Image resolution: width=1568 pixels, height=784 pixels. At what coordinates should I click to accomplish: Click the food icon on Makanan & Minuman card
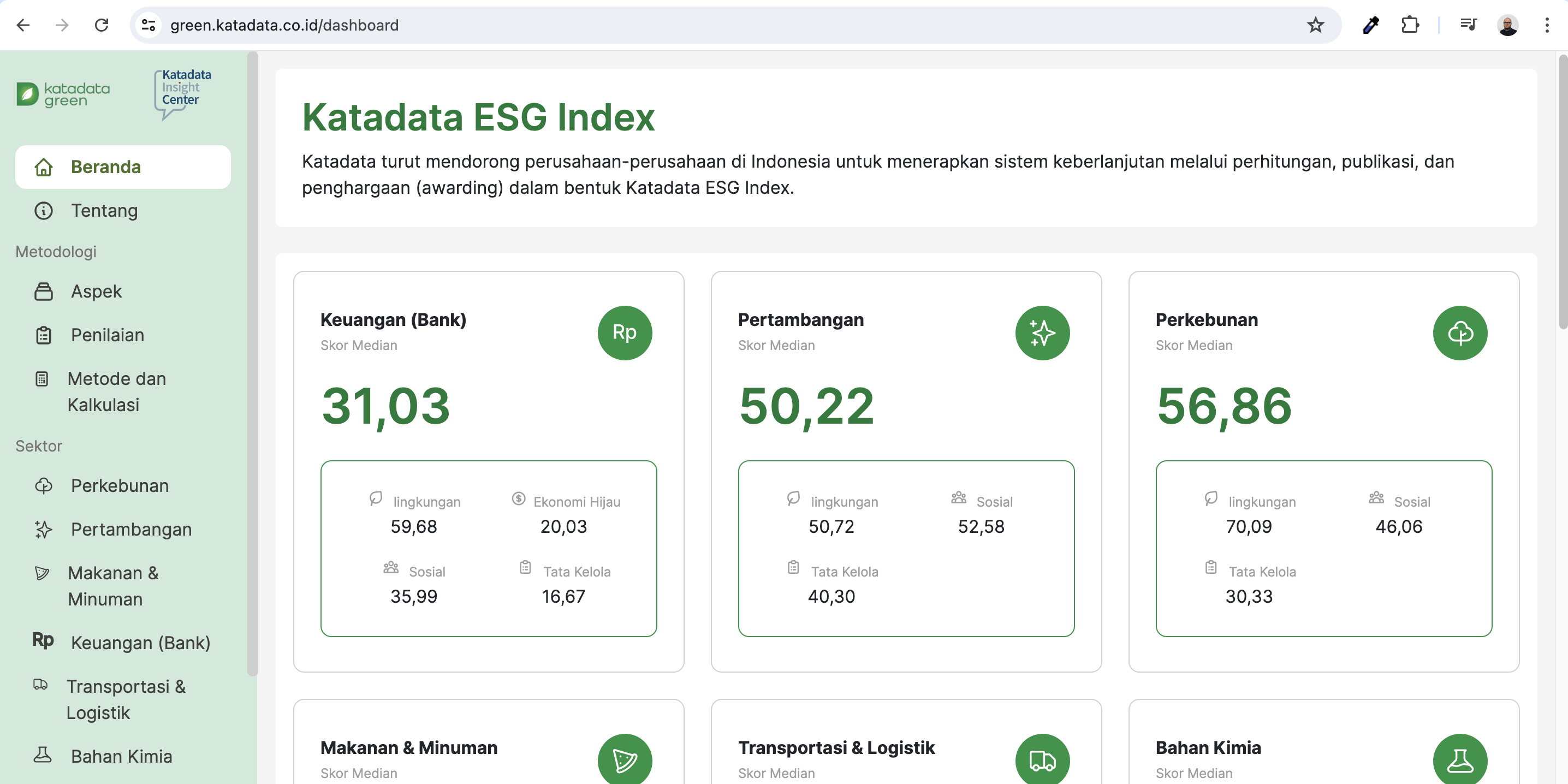[625, 759]
